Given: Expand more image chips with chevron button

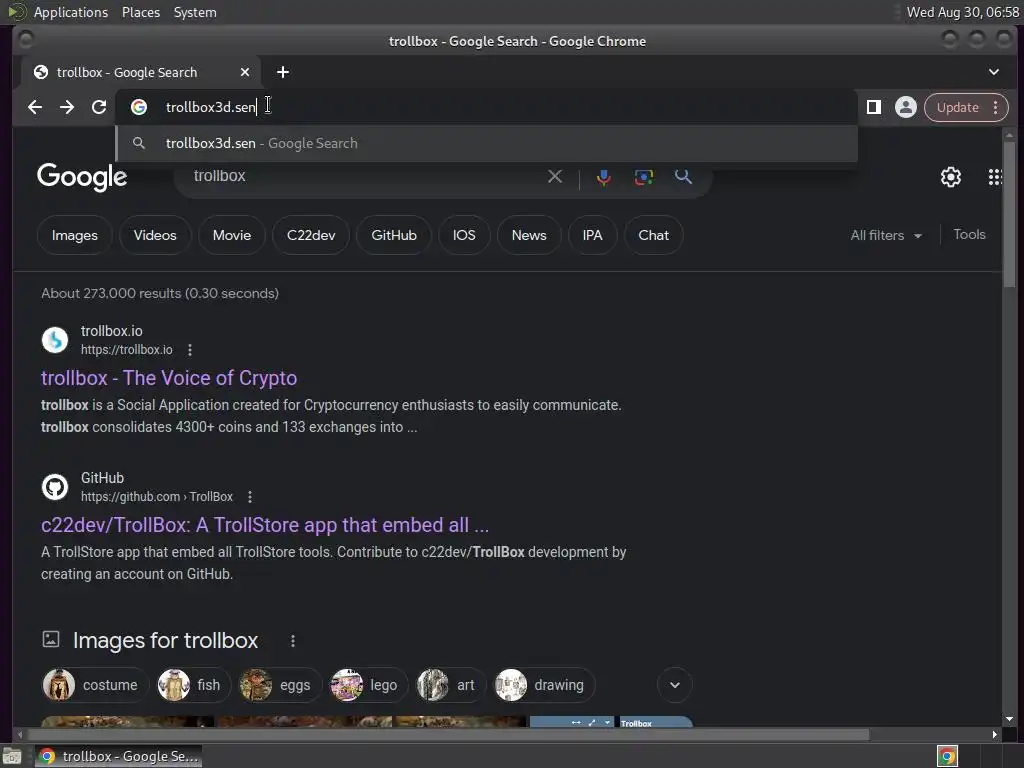Looking at the screenshot, I should (x=675, y=685).
